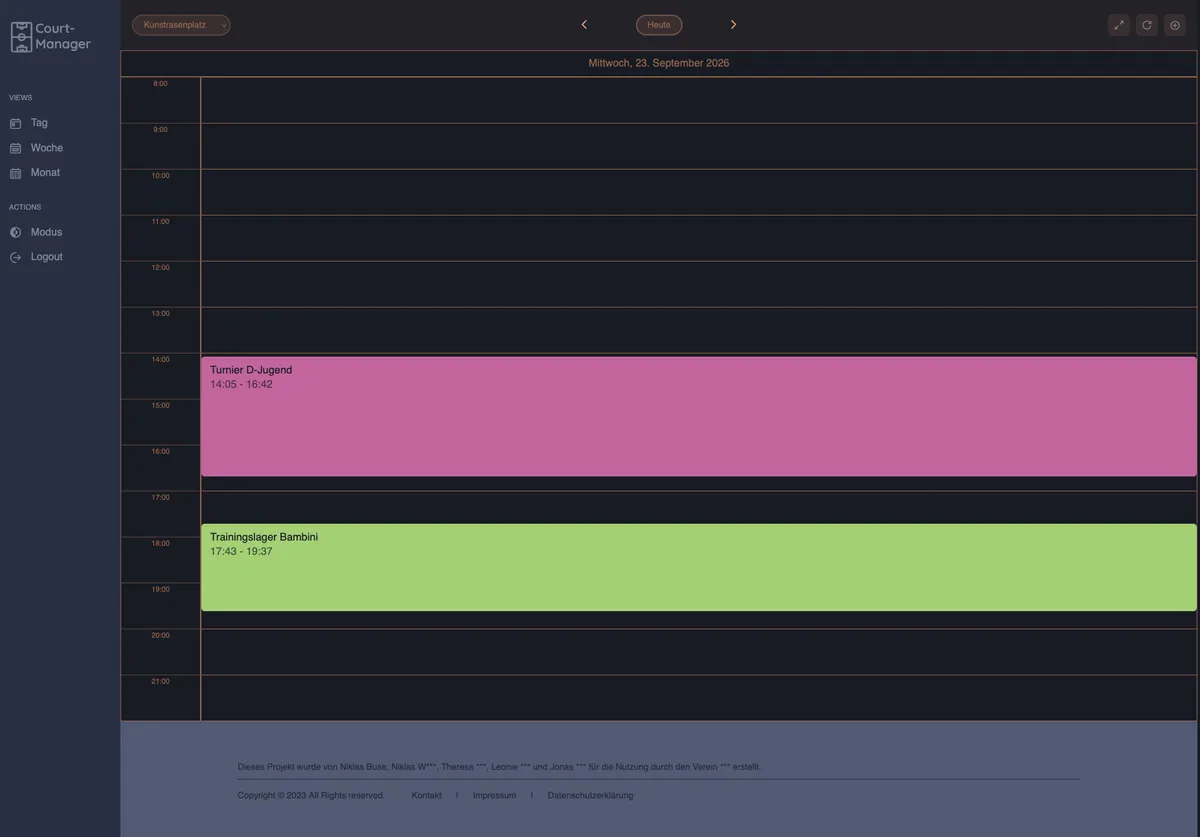The width and height of the screenshot is (1200, 837).
Task: Open the fullscreen expand arrows icon
Action: 1119,25
